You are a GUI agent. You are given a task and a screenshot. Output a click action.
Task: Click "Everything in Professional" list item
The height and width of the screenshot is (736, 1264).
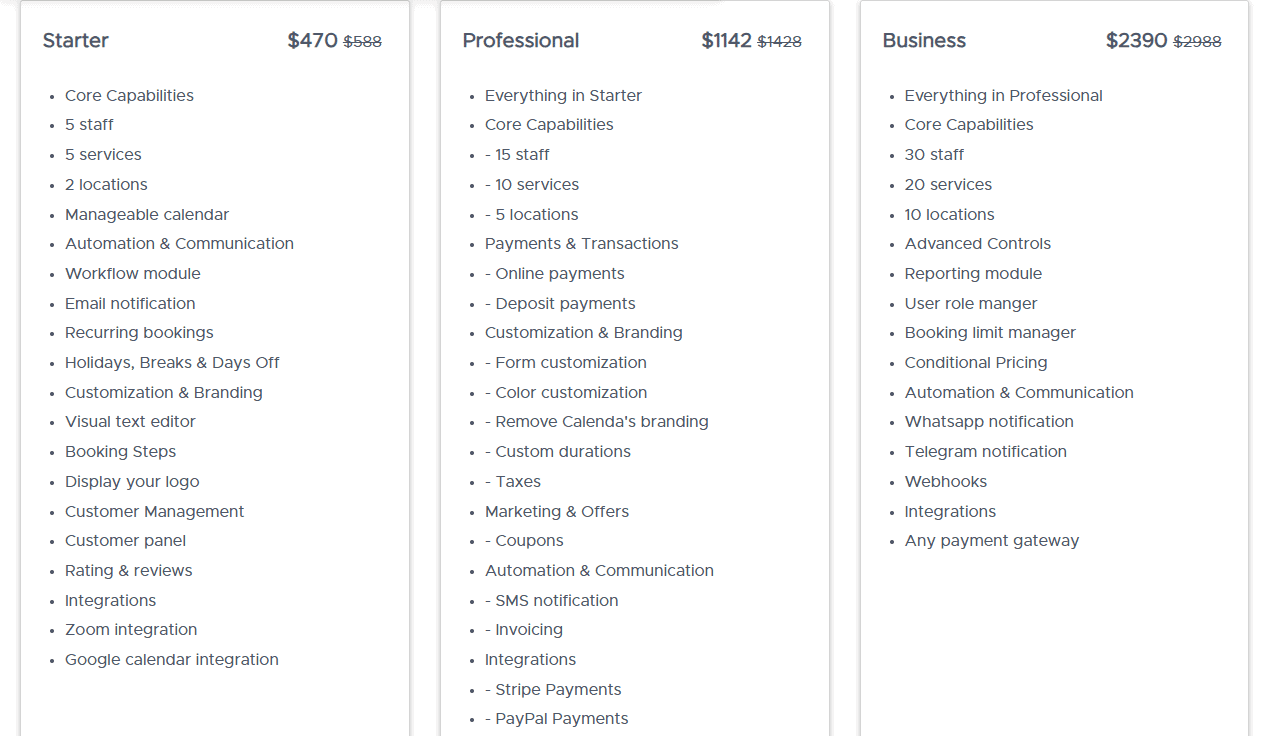coord(1003,96)
